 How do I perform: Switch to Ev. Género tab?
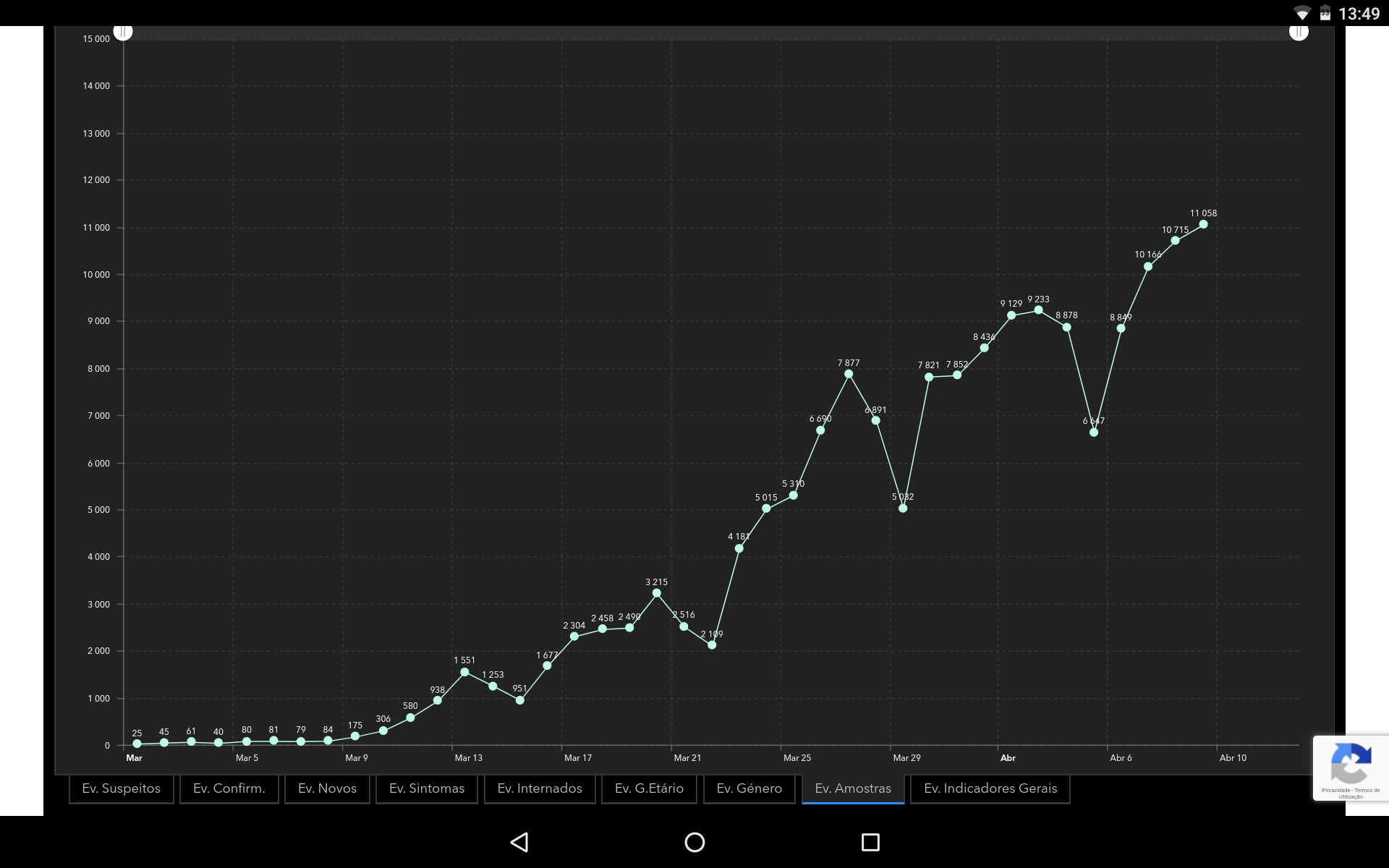[x=749, y=788]
